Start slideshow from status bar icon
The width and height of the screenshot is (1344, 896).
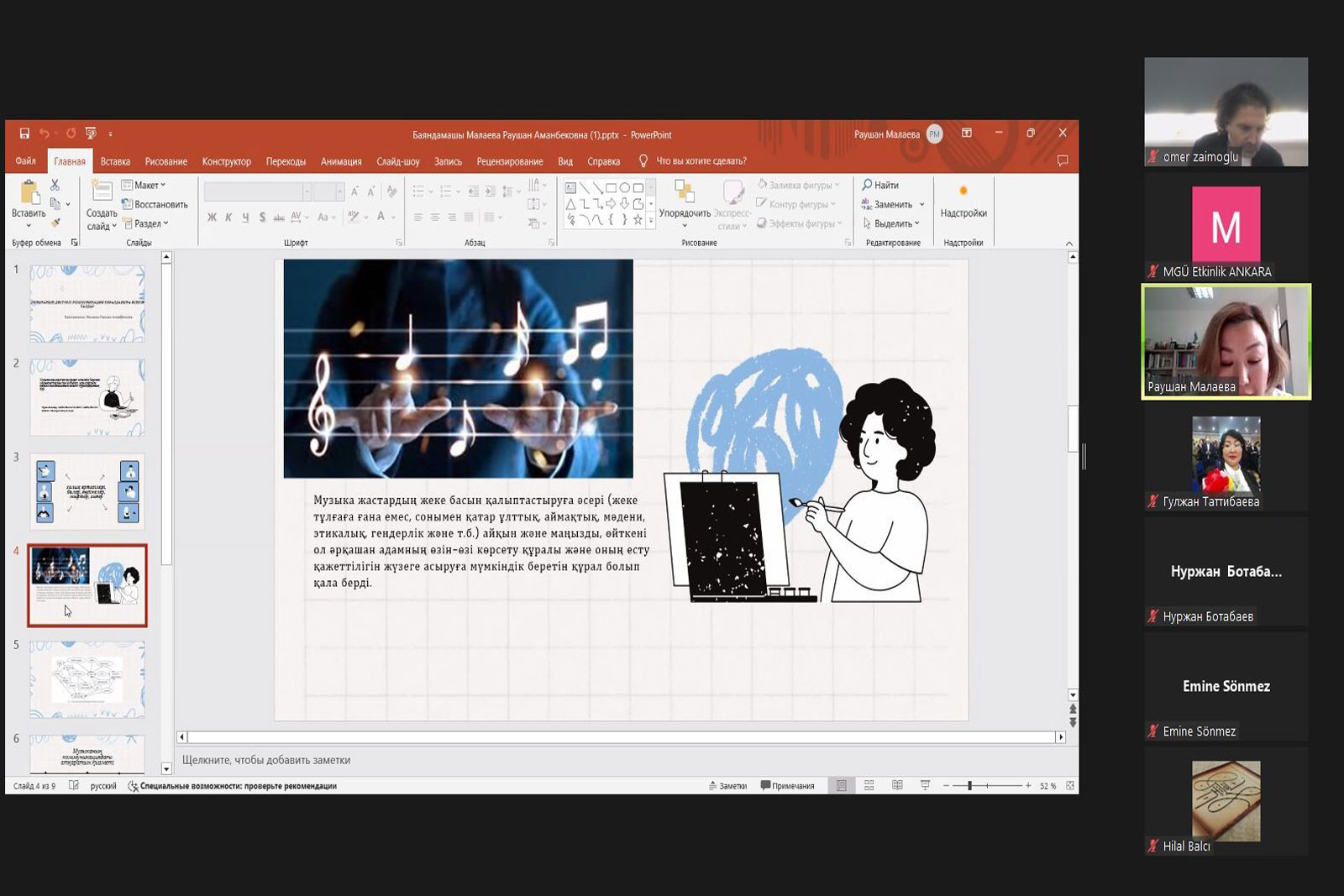click(x=925, y=785)
